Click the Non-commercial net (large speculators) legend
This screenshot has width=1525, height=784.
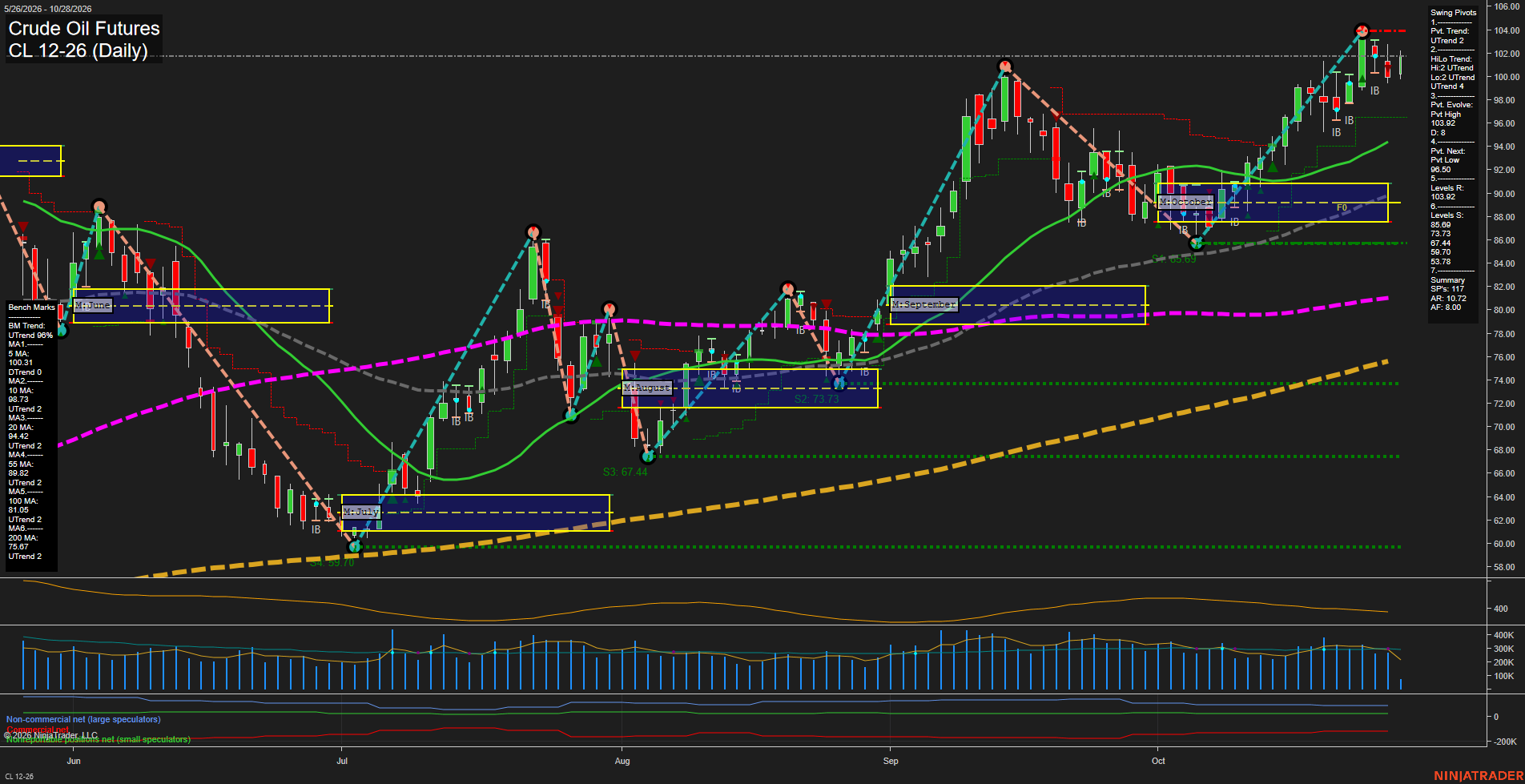(x=83, y=719)
